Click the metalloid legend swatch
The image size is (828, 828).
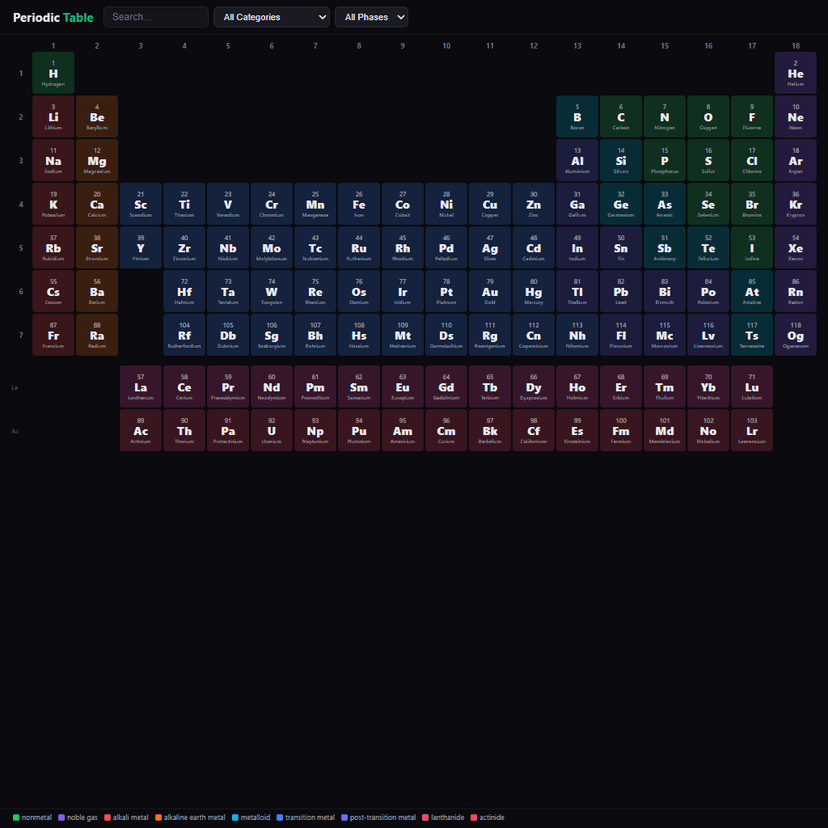pos(235,817)
